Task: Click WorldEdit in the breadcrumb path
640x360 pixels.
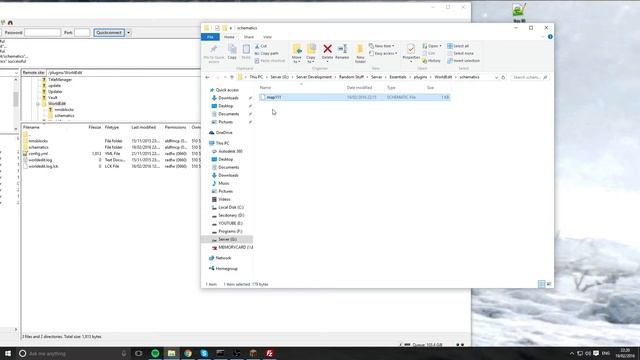Action: [443, 77]
